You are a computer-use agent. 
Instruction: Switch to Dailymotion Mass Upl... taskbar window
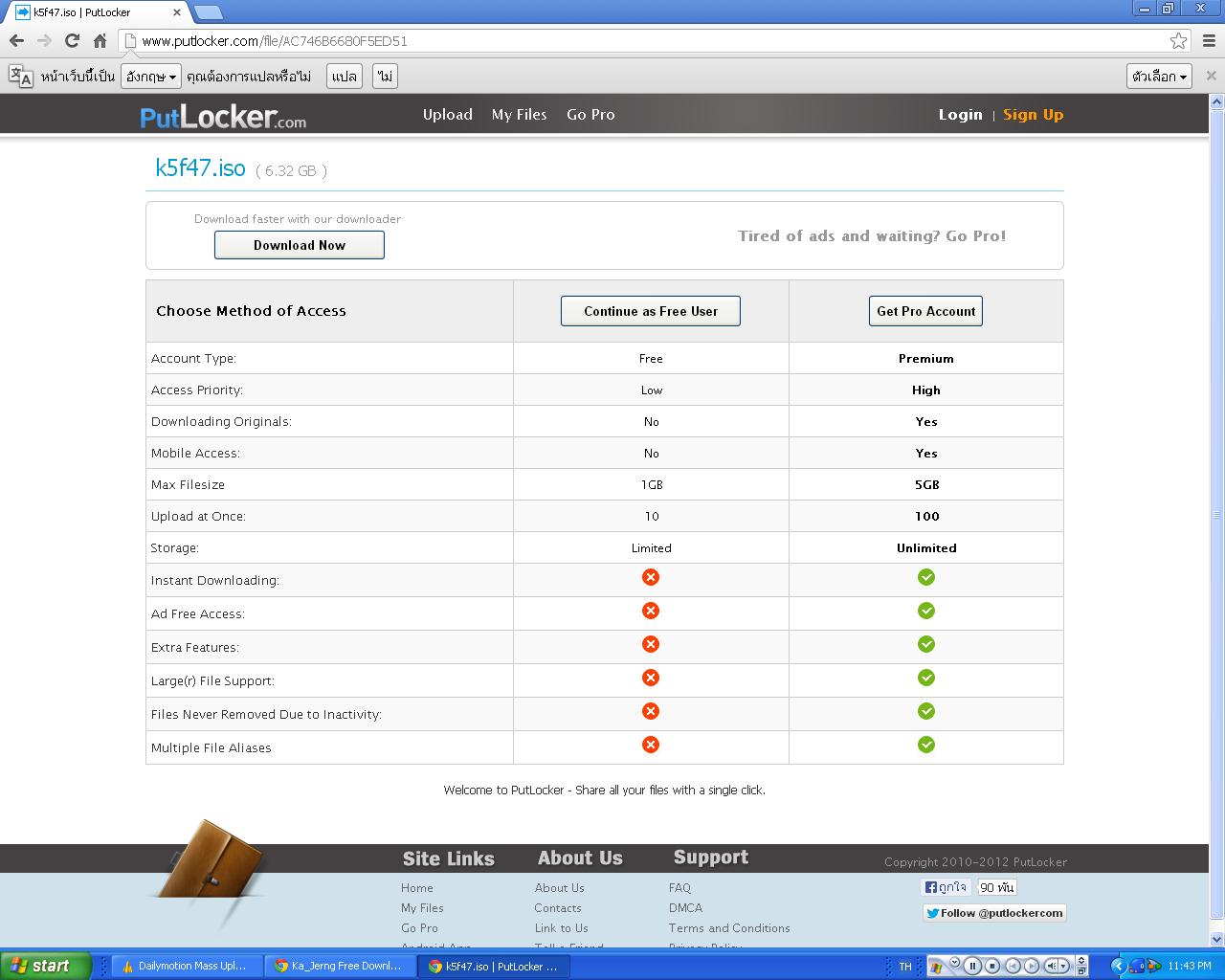[x=186, y=967]
